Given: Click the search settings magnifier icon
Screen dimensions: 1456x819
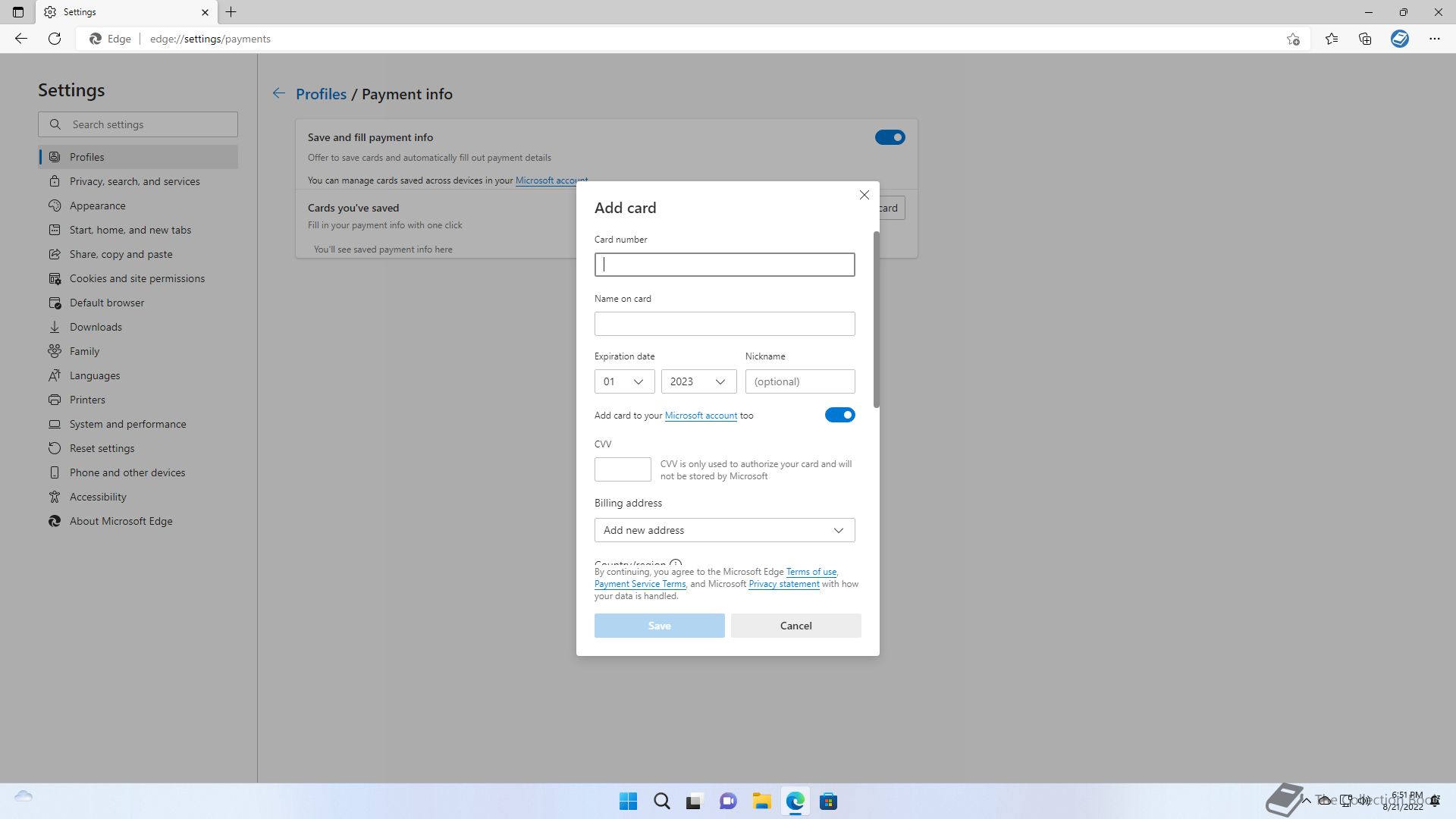Looking at the screenshot, I should point(55,124).
